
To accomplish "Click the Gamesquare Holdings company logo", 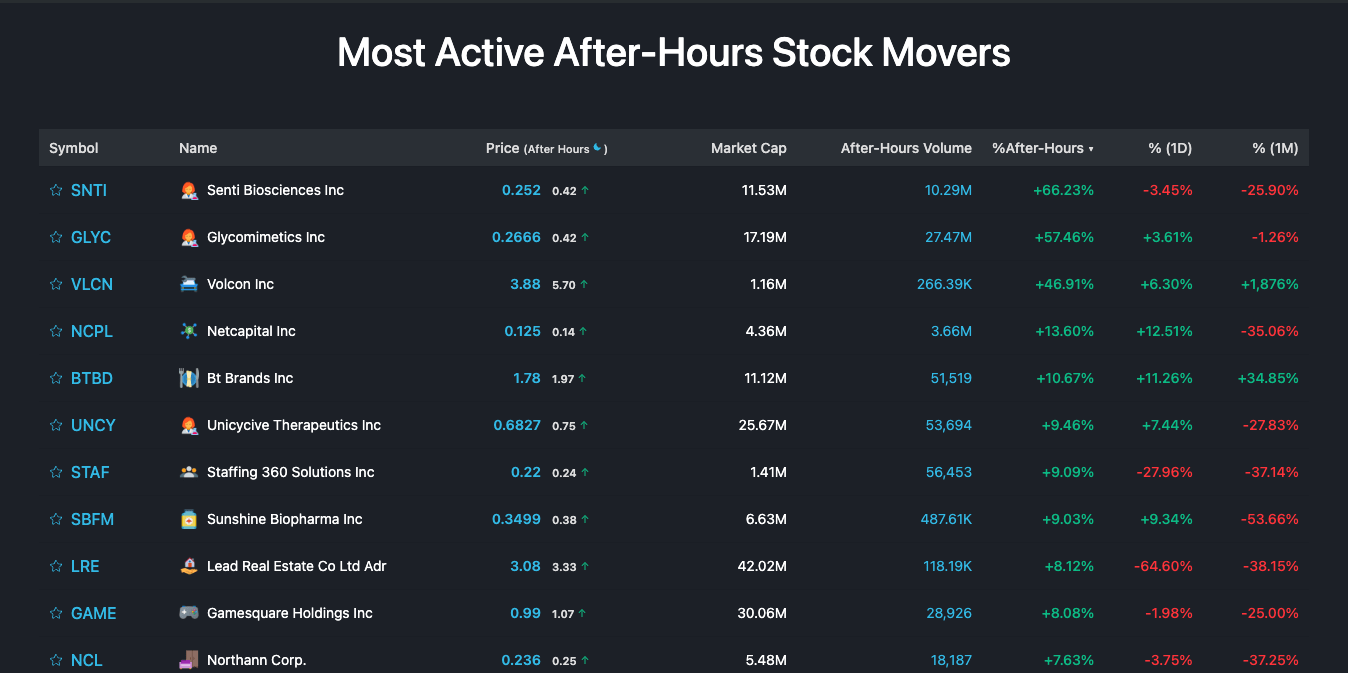I will click(x=189, y=612).
